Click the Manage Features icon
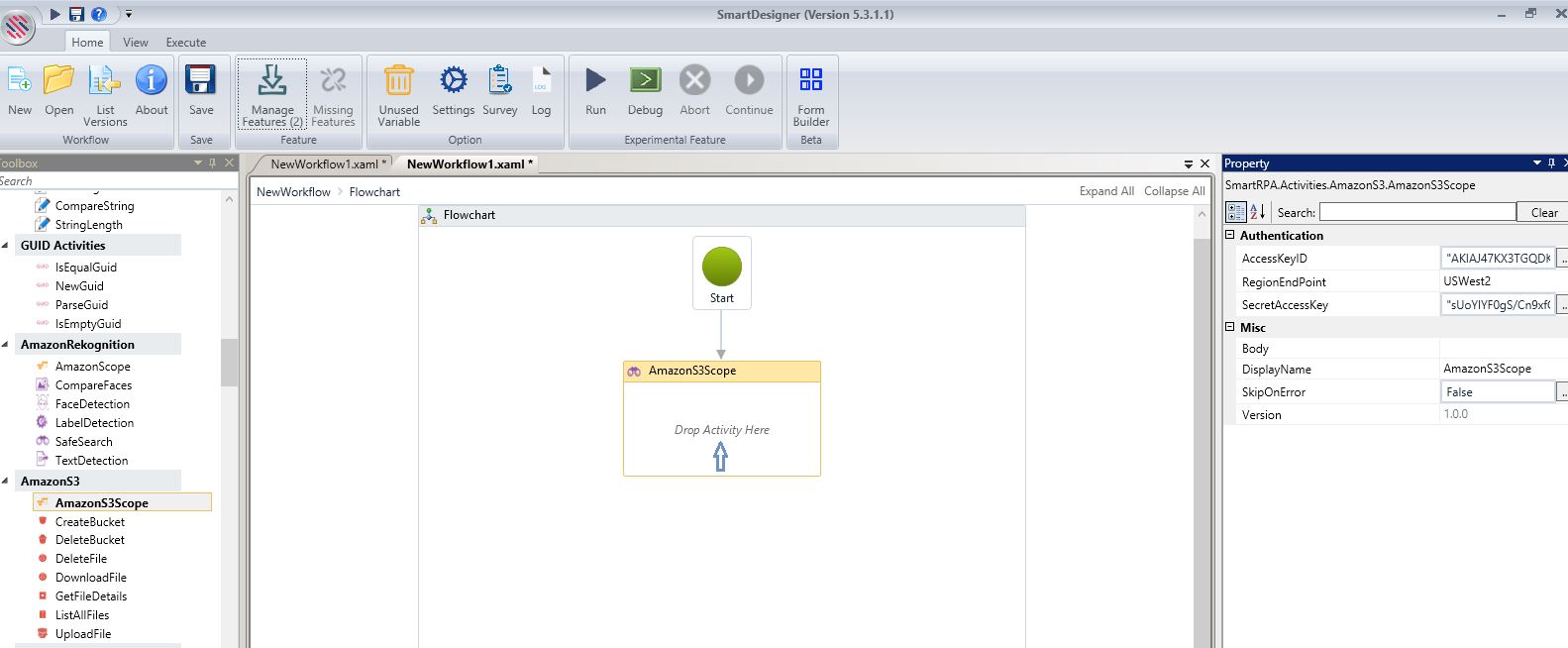 point(271,81)
